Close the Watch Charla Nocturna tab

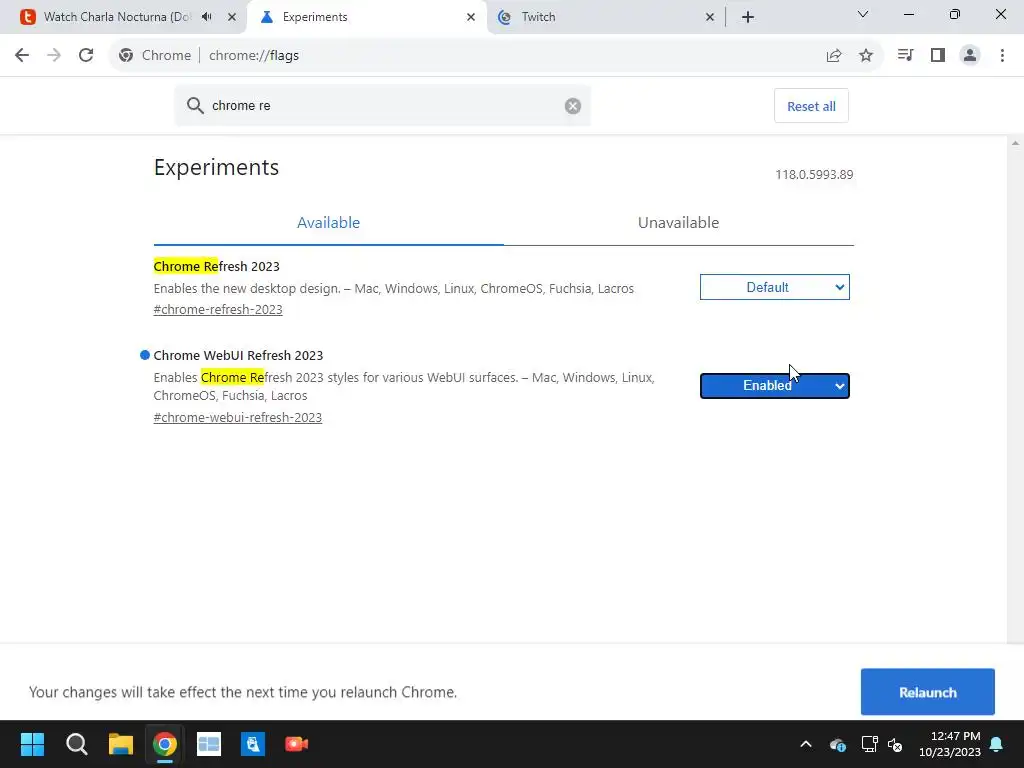232,17
